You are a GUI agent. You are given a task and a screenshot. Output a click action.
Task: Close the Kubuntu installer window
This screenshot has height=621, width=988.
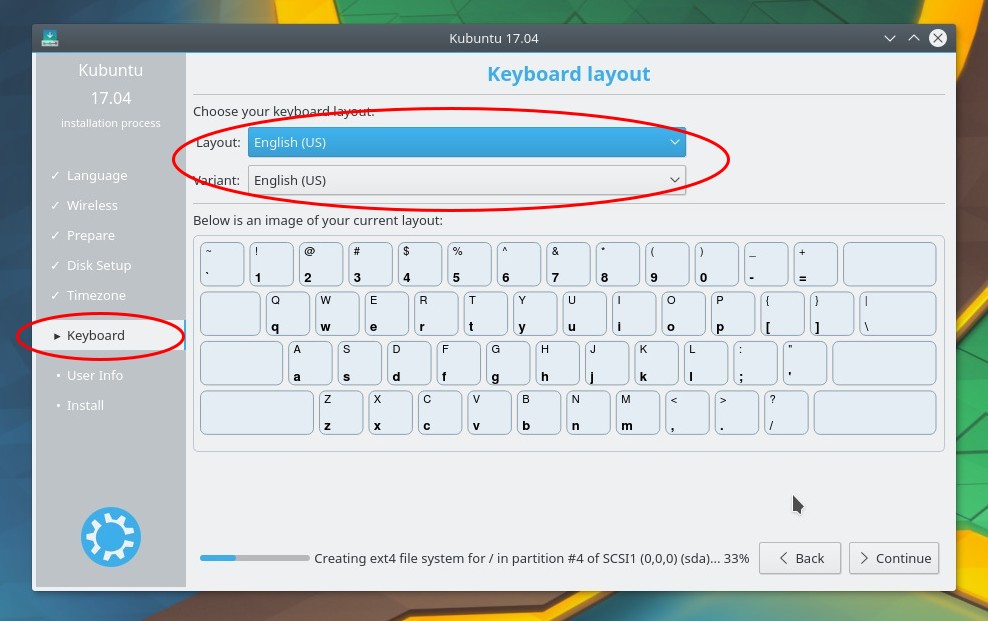click(938, 38)
